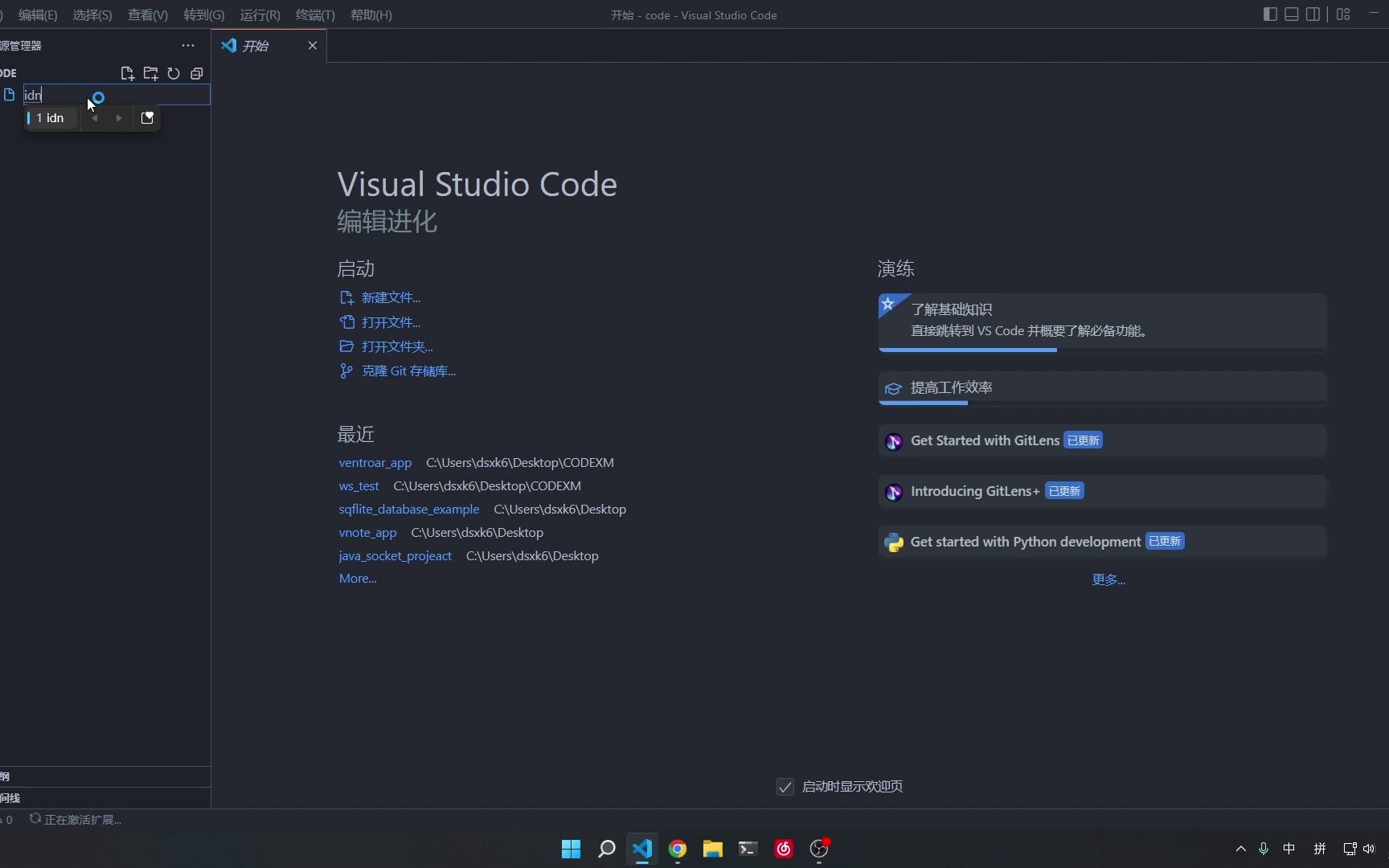Toggle bottom panel layout icon
Image resolution: width=1389 pixels, height=868 pixels.
coord(1292,14)
